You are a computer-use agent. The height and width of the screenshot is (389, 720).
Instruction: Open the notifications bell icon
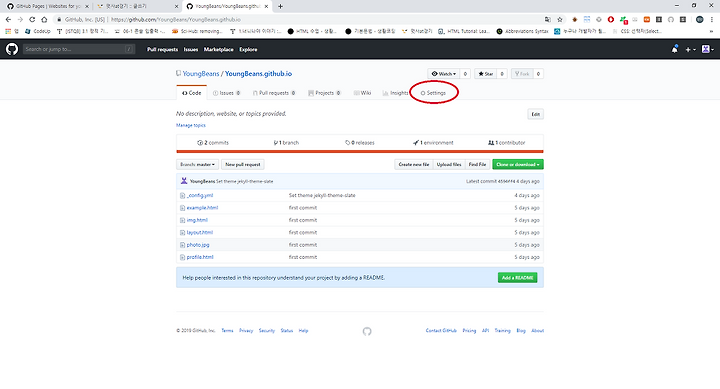674,49
